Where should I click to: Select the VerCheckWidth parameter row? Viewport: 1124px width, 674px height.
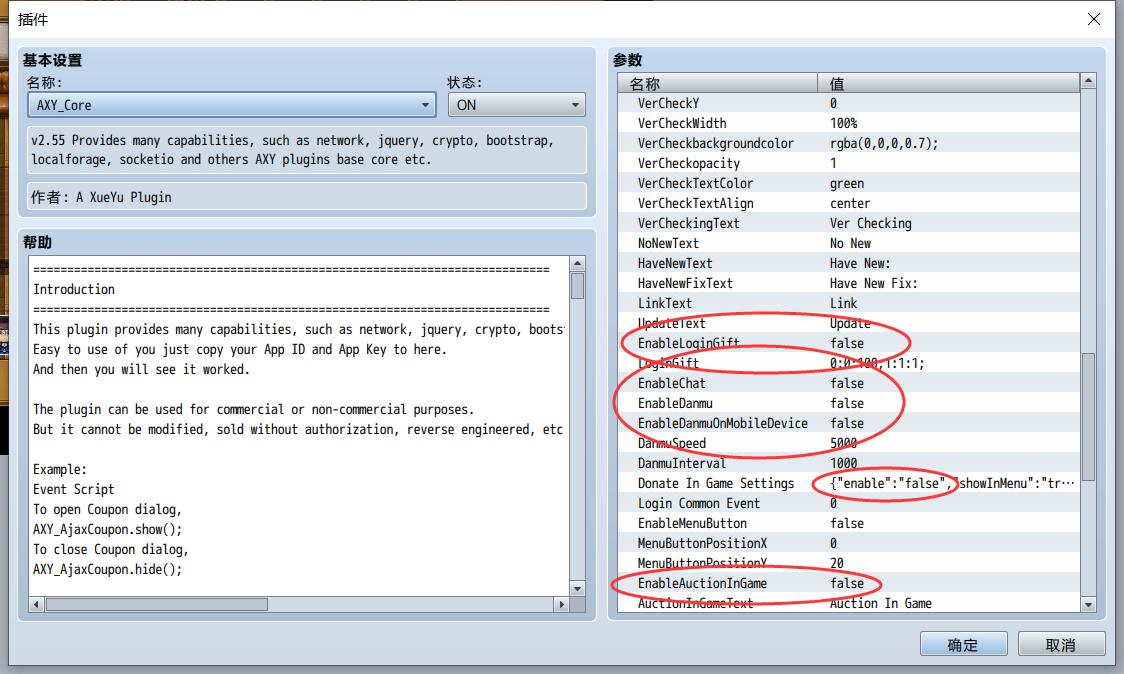tap(849, 123)
